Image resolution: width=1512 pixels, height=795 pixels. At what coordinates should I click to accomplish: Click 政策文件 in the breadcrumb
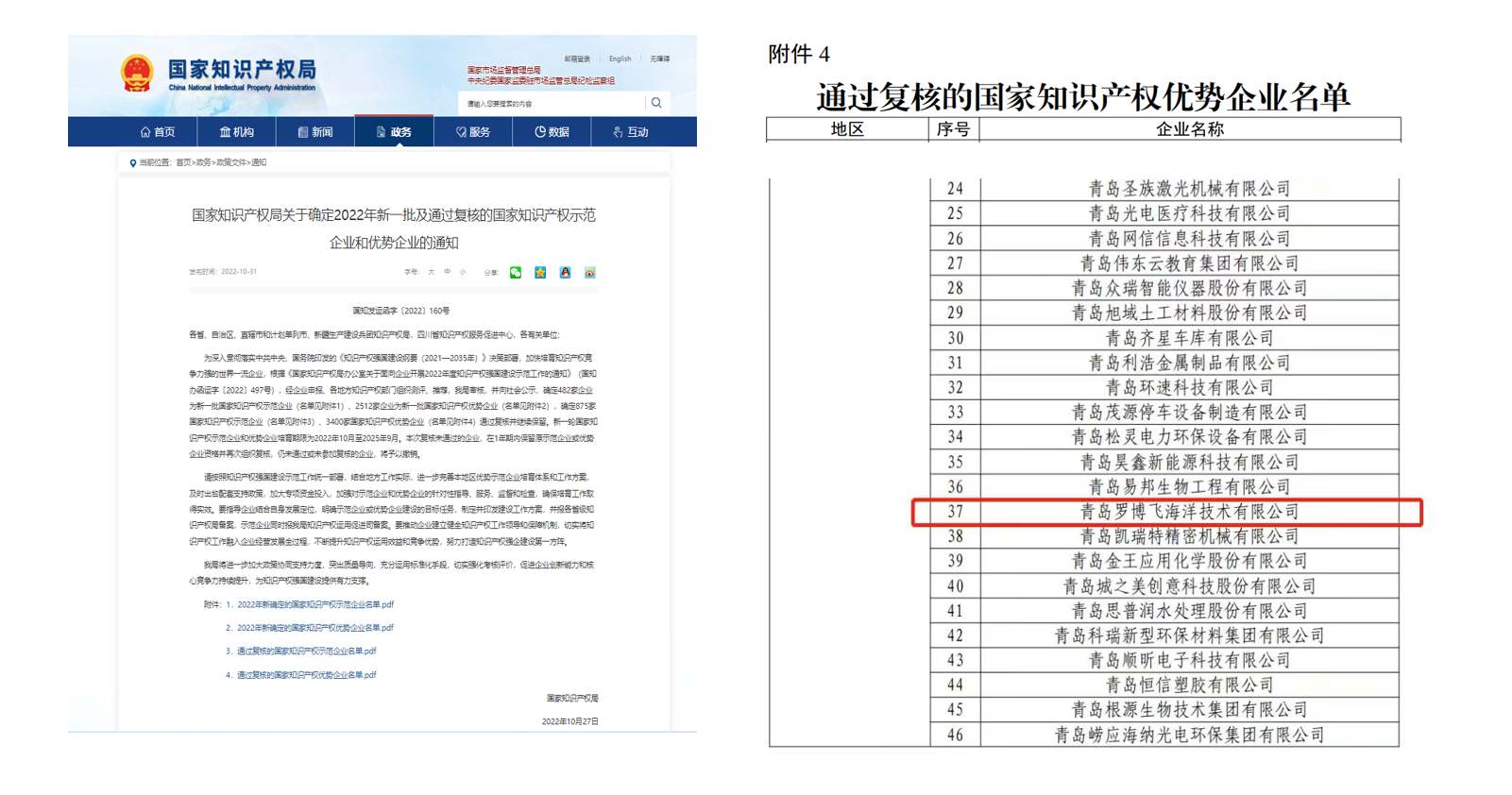pos(231,162)
